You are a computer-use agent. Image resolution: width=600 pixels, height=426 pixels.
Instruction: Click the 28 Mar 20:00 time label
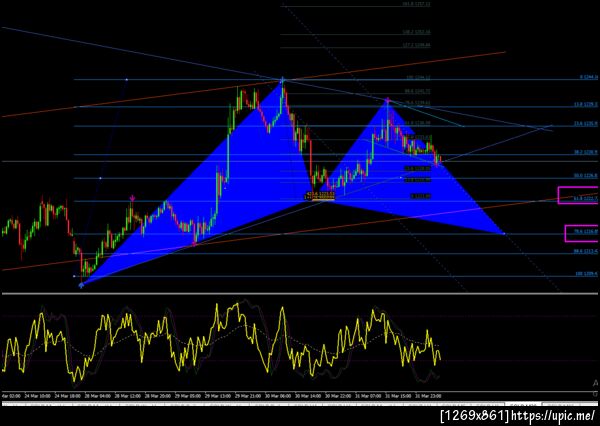[x=158, y=396]
